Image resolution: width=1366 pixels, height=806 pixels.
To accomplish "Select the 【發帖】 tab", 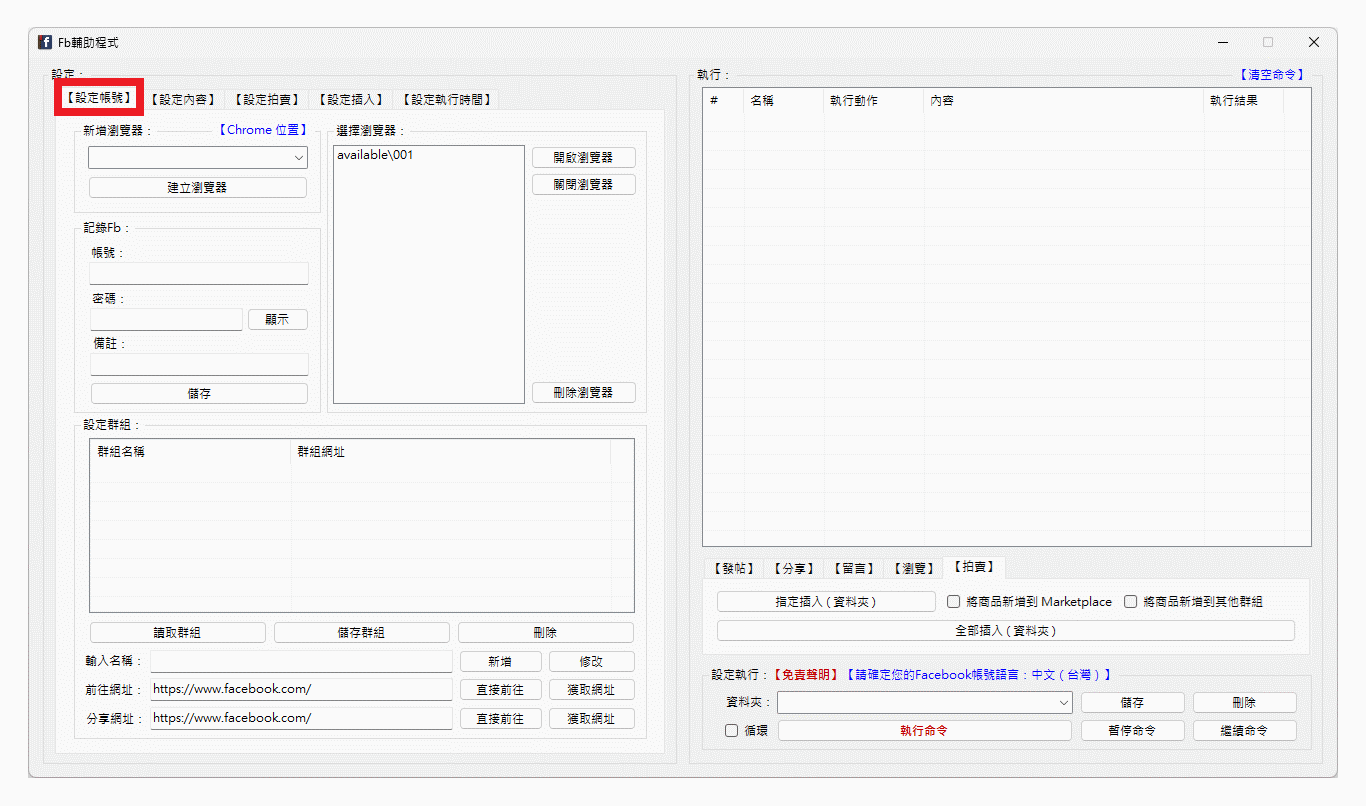I will tap(732, 567).
